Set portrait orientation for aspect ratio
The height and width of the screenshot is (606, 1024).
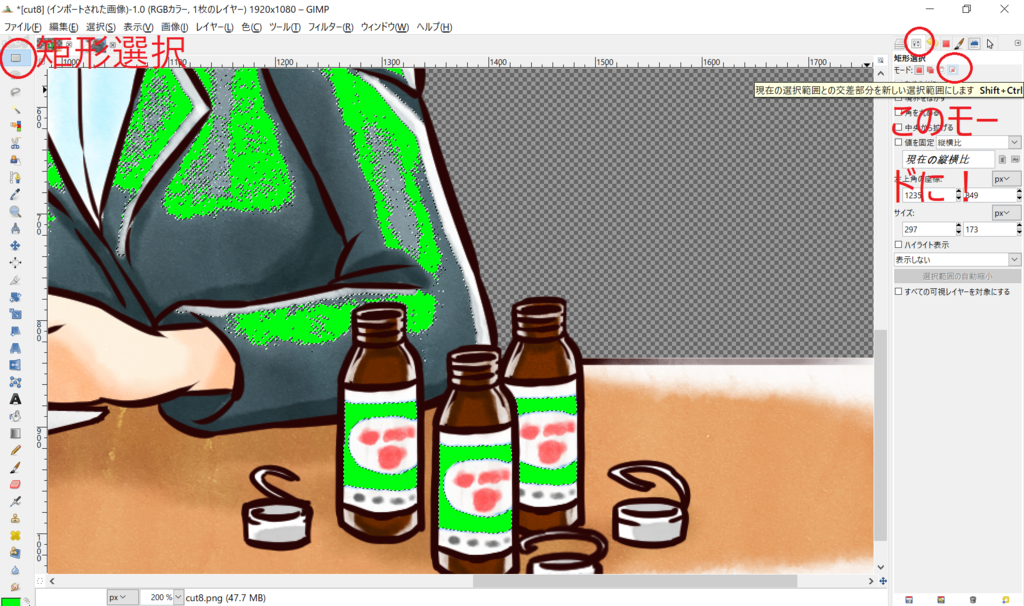1002,159
